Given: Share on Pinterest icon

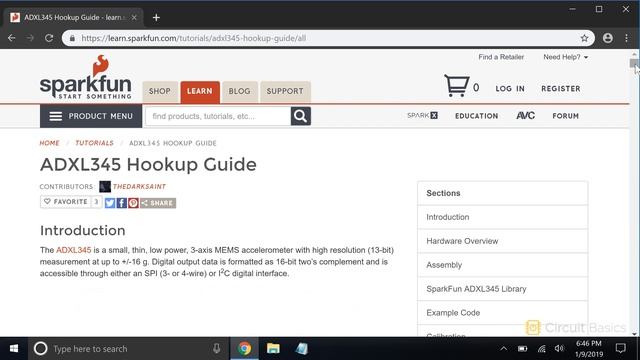Looking at the screenshot, I should [133, 203].
